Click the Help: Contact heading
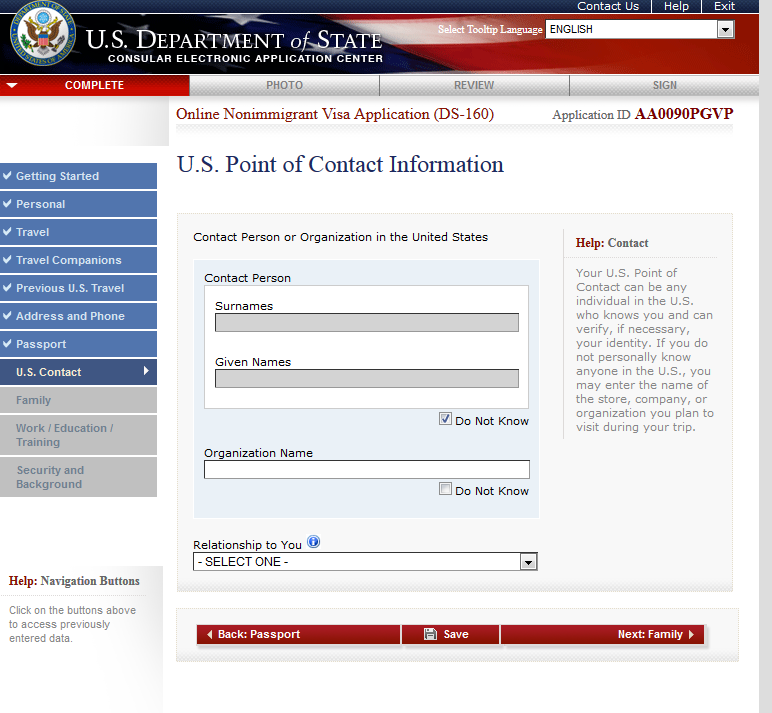Viewport: 772px width, 713px height. pyautogui.click(x=612, y=243)
